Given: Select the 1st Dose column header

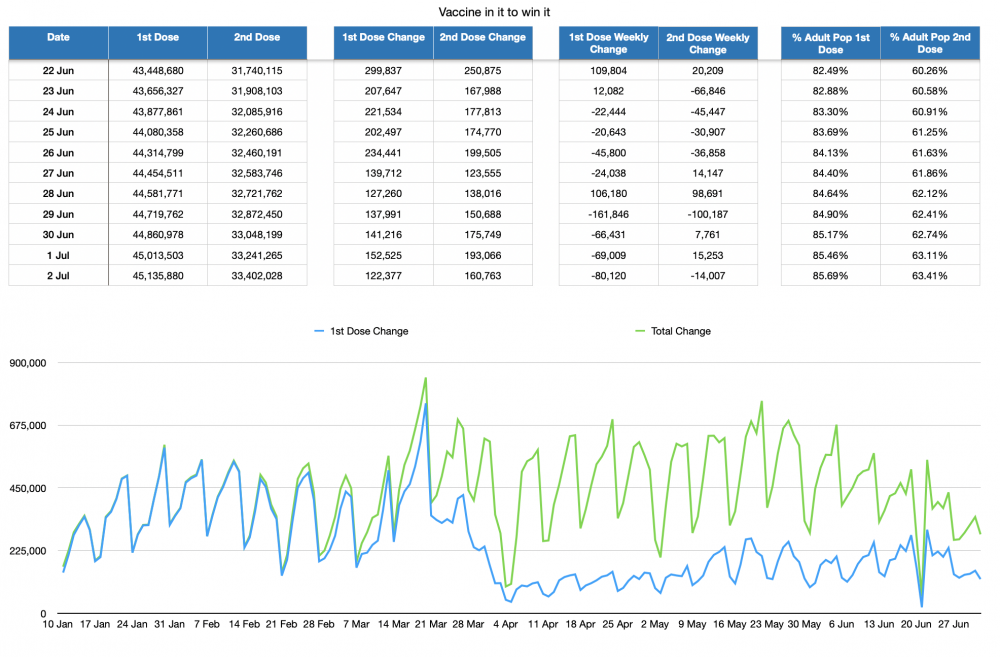Looking at the screenshot, I should tap(158, 43).
